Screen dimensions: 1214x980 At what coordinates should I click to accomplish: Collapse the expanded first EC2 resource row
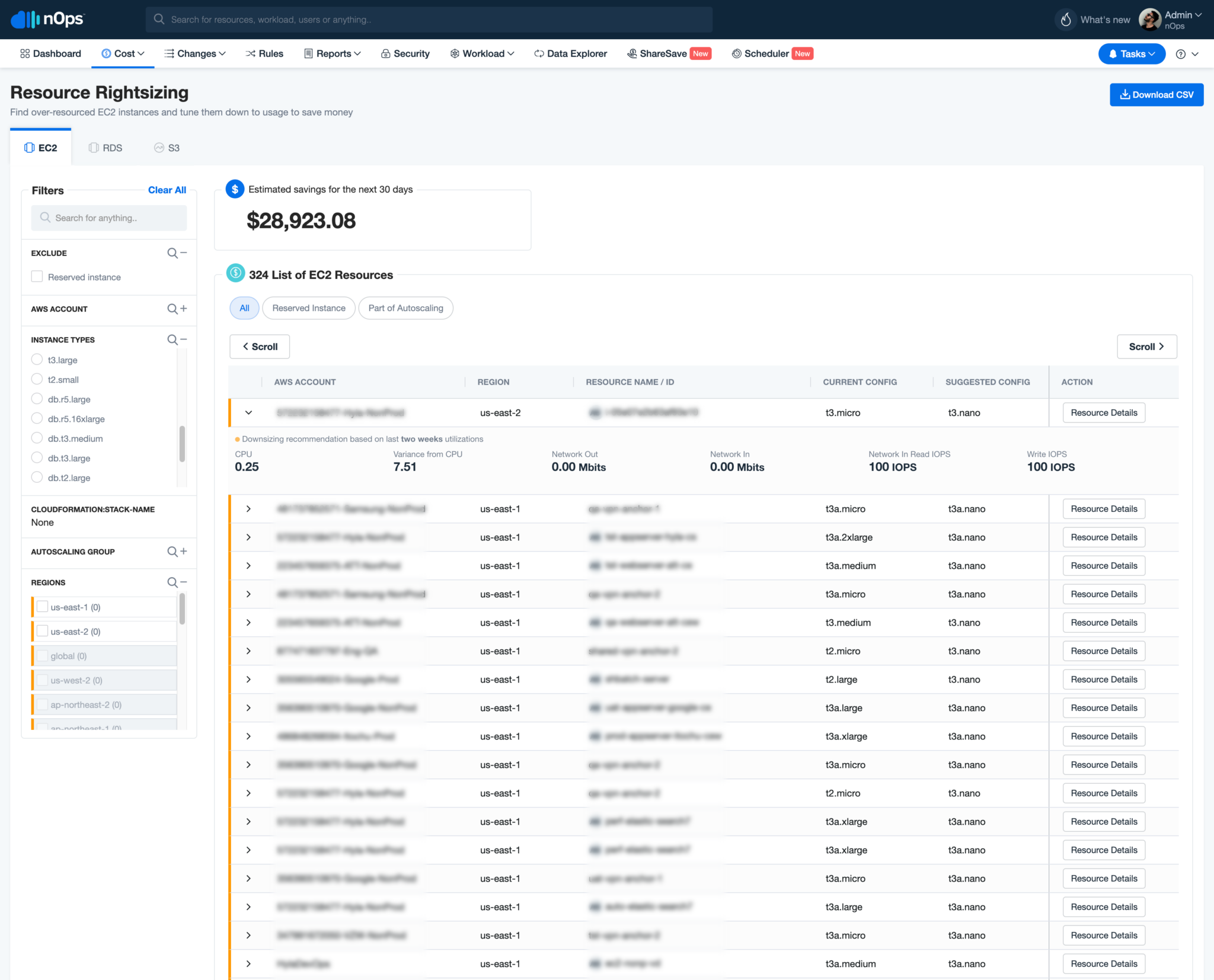coord(248,412)
